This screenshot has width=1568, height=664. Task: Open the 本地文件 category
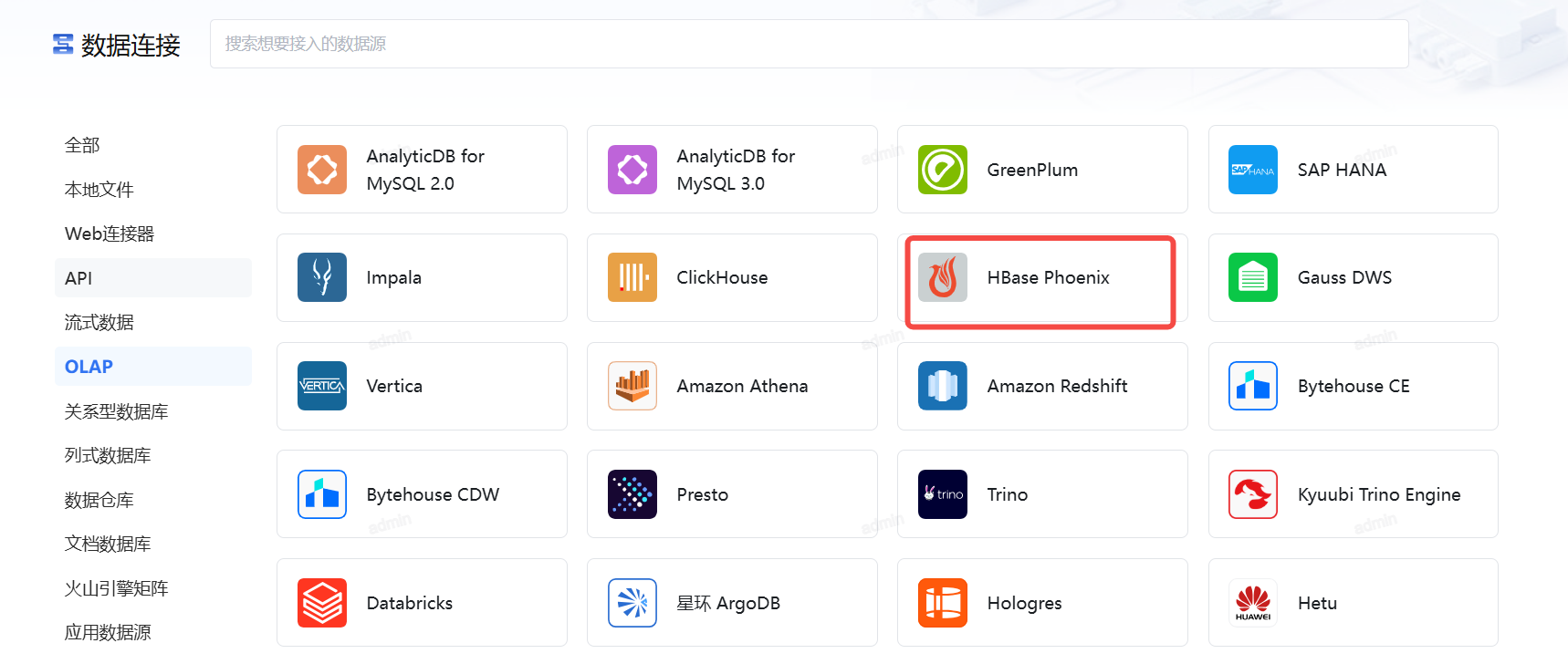99,190
